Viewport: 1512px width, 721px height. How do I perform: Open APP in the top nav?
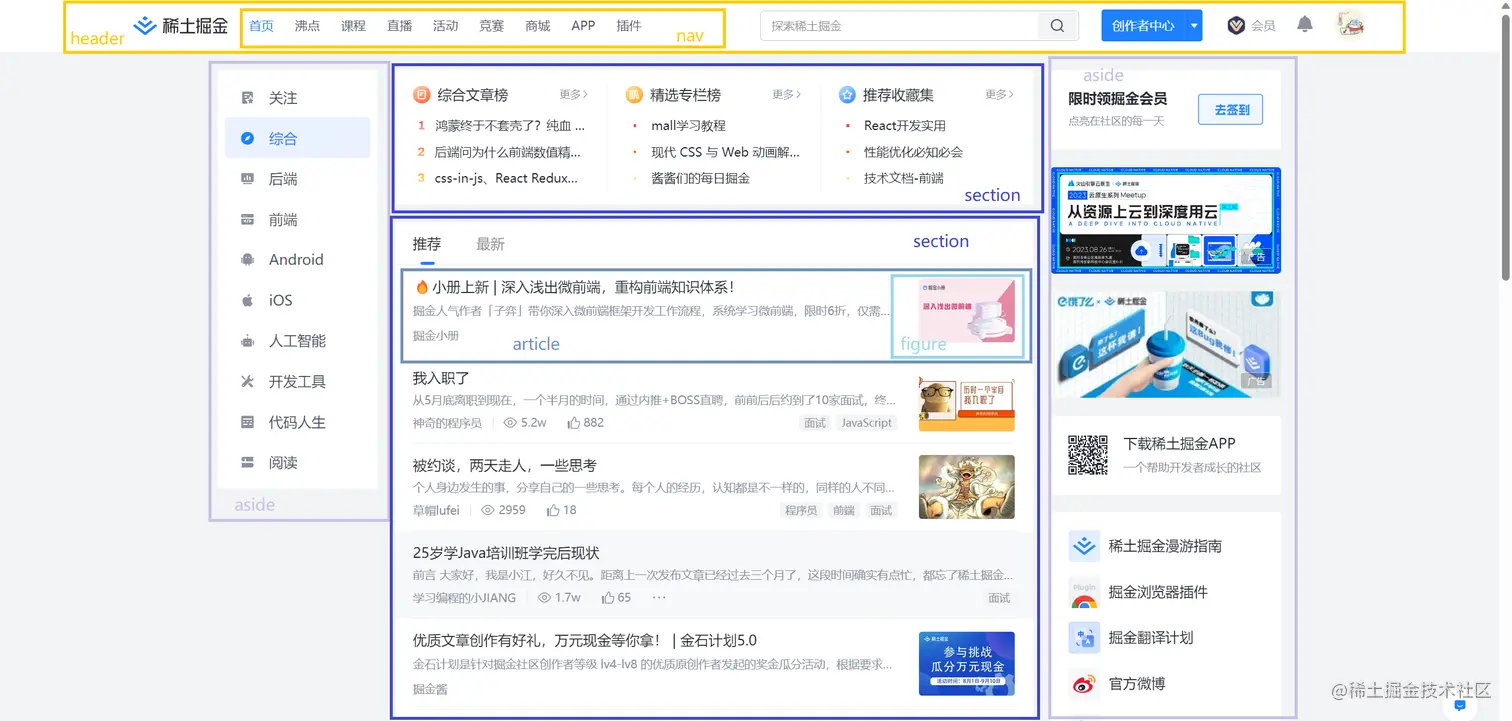583,26
